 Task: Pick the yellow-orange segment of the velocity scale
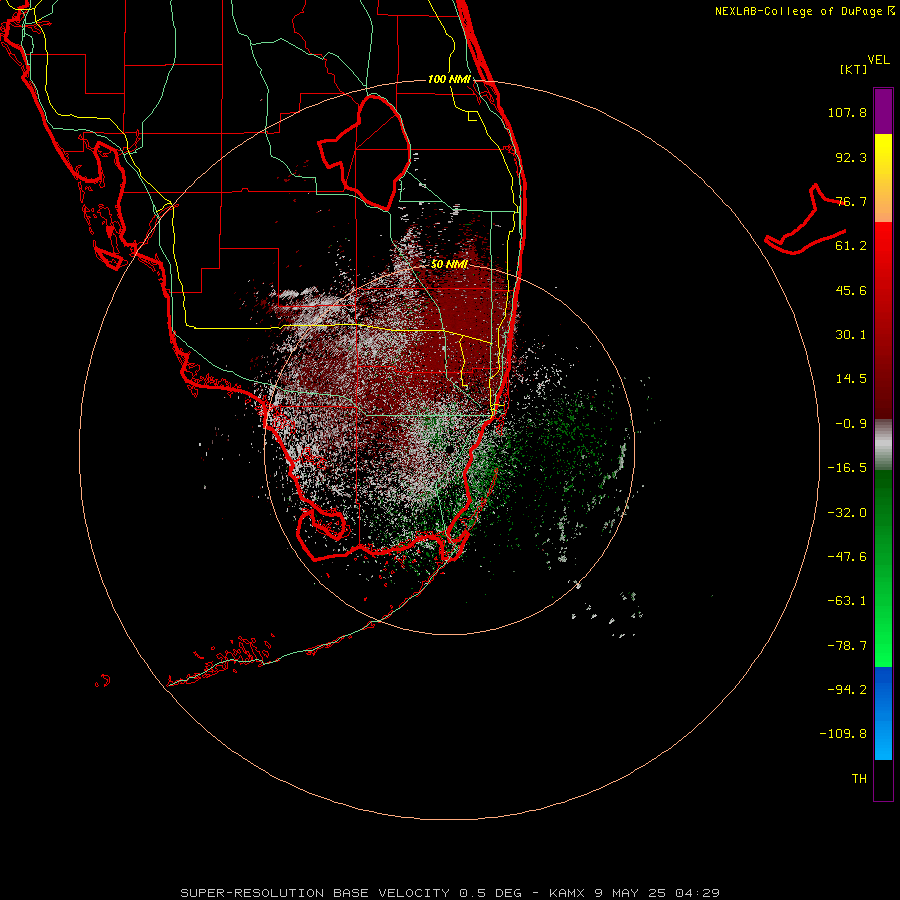pos(883,178)
